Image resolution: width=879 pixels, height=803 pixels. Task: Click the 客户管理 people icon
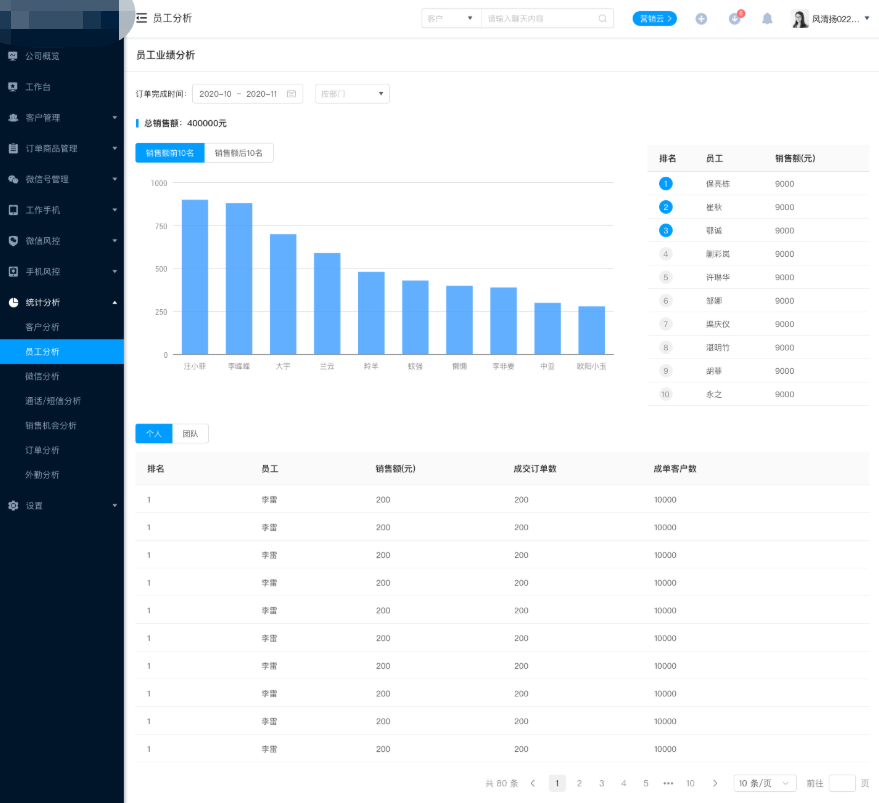coord(13,118)
